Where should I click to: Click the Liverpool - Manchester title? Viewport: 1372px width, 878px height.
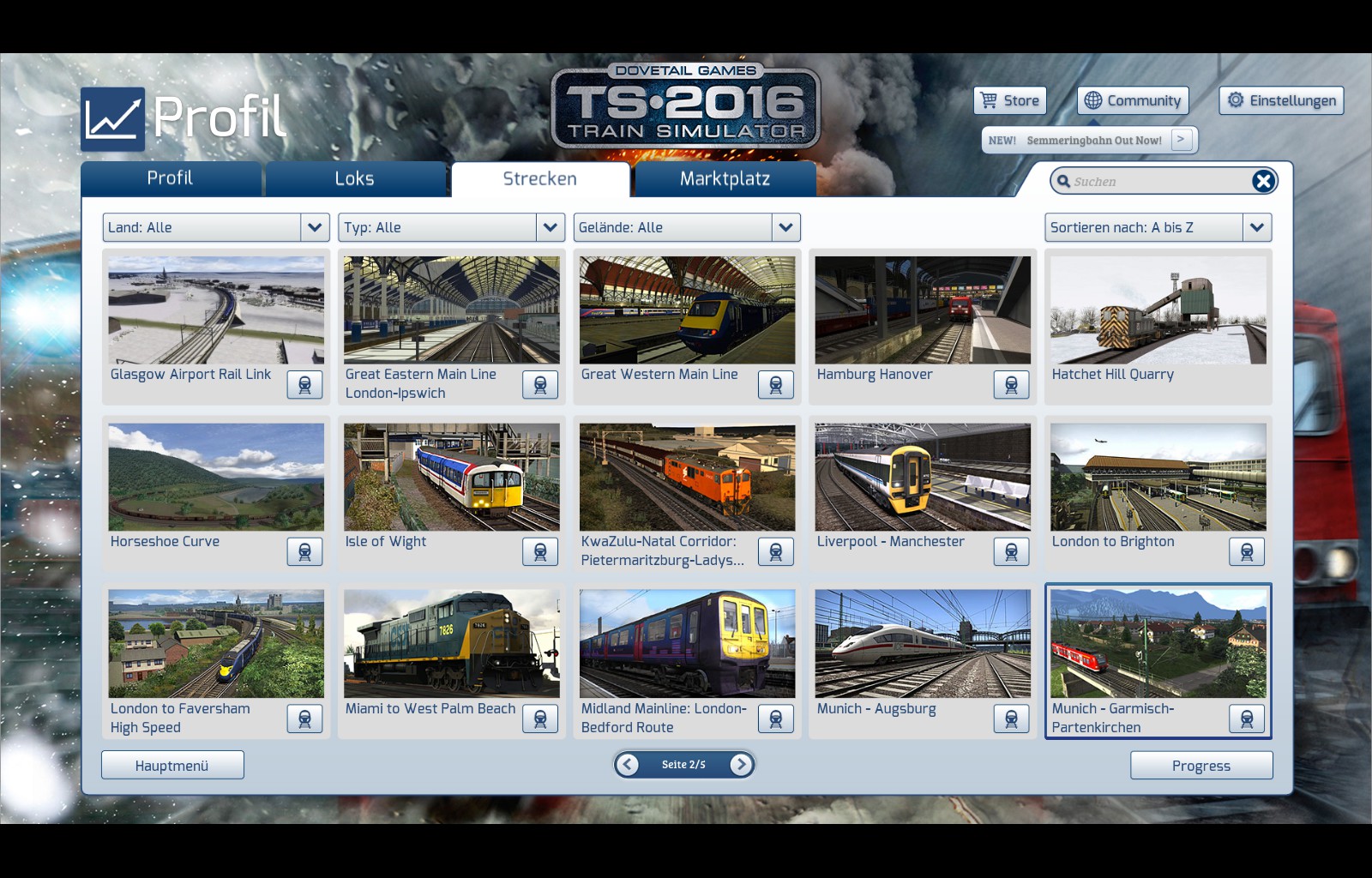[890, 541]
